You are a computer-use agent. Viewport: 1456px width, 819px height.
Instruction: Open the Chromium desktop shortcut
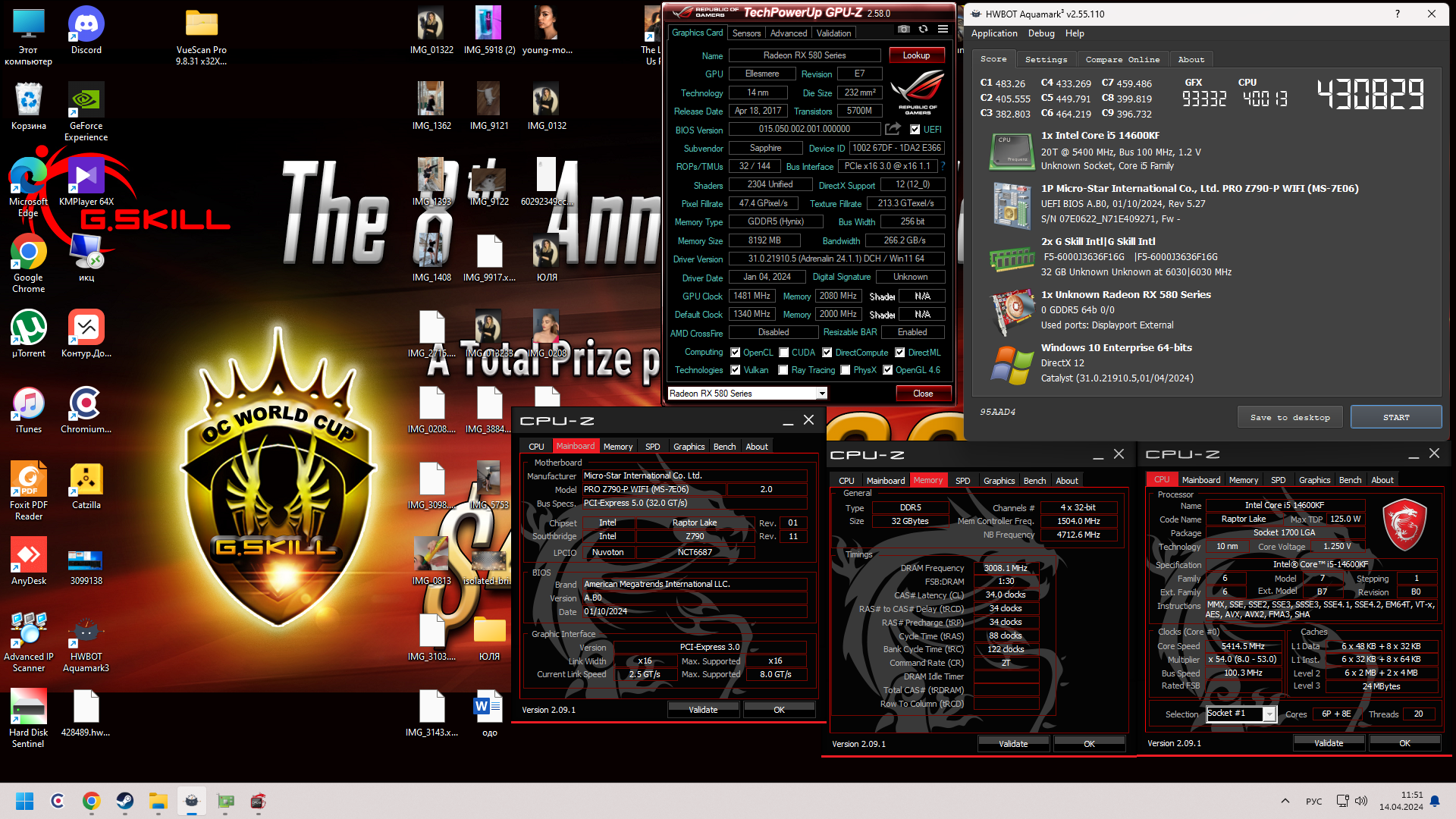pos(86,409)
